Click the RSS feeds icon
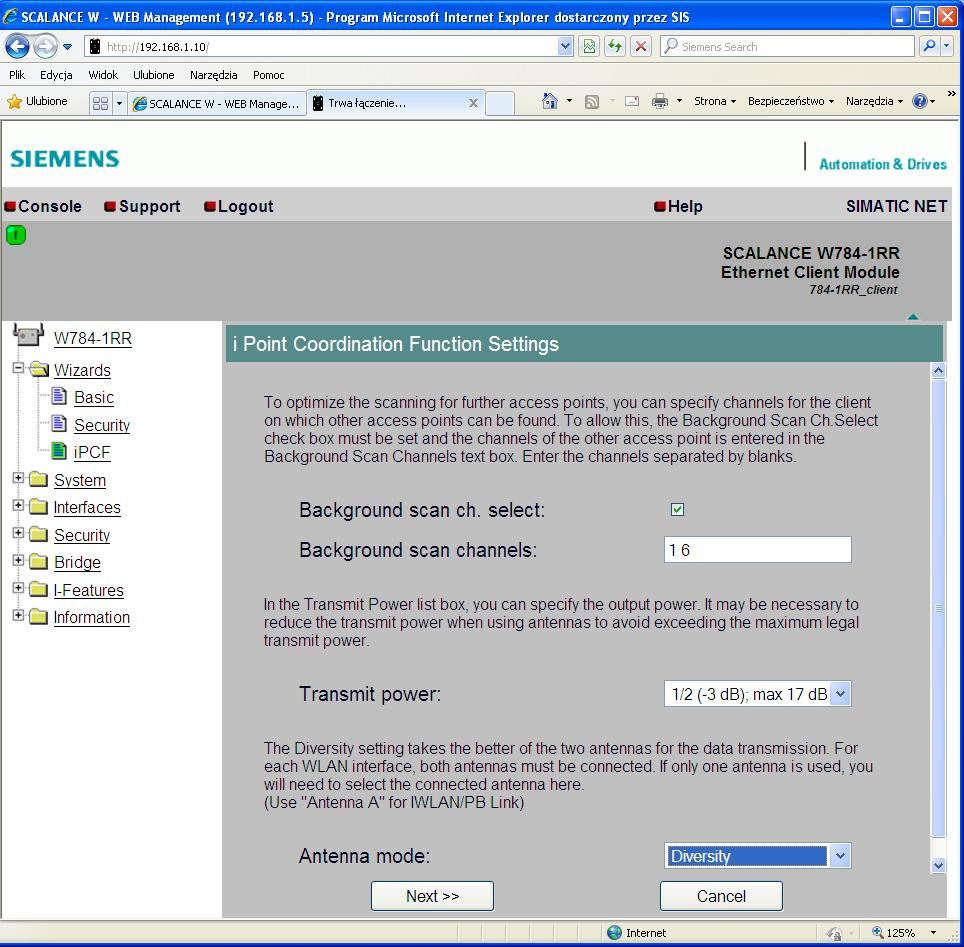964x947 pixels. tap(591, 101)
